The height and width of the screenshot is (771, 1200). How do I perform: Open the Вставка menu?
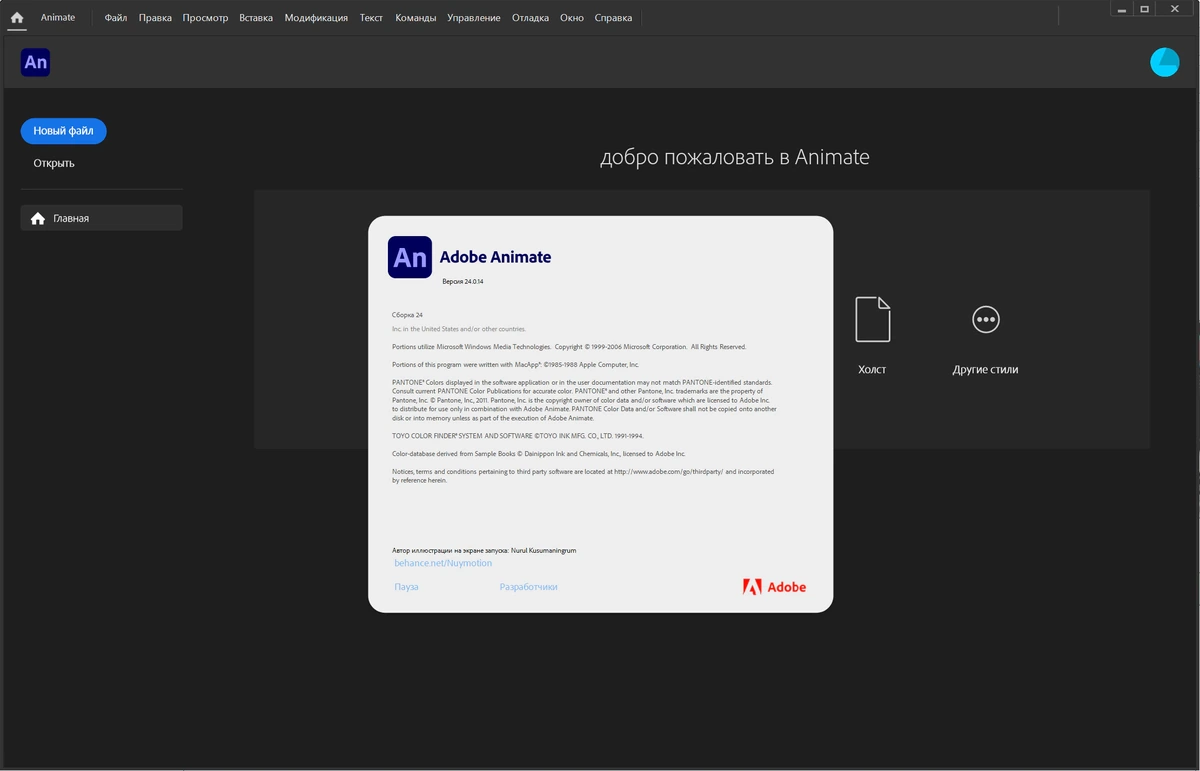(x=256, y=18)
